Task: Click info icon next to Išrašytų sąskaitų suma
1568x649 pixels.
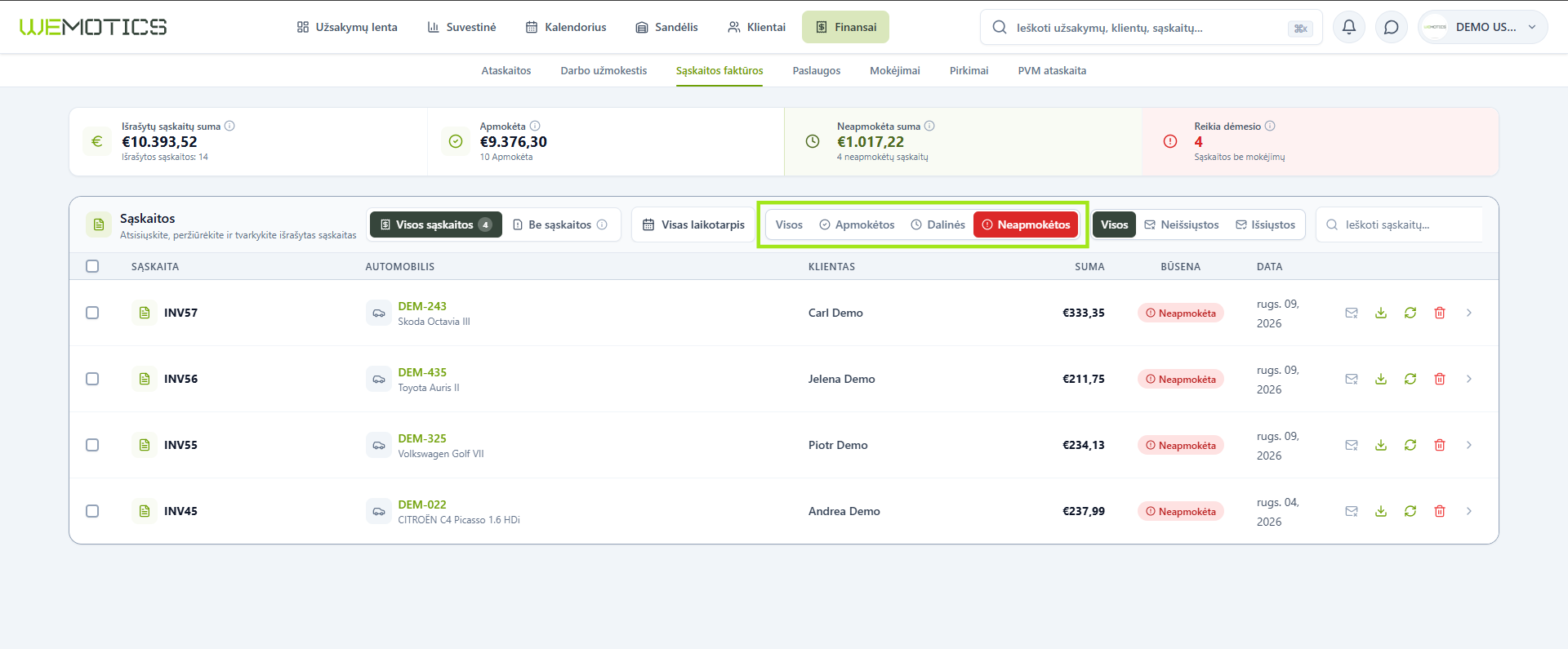Action: tap(229, 126)
